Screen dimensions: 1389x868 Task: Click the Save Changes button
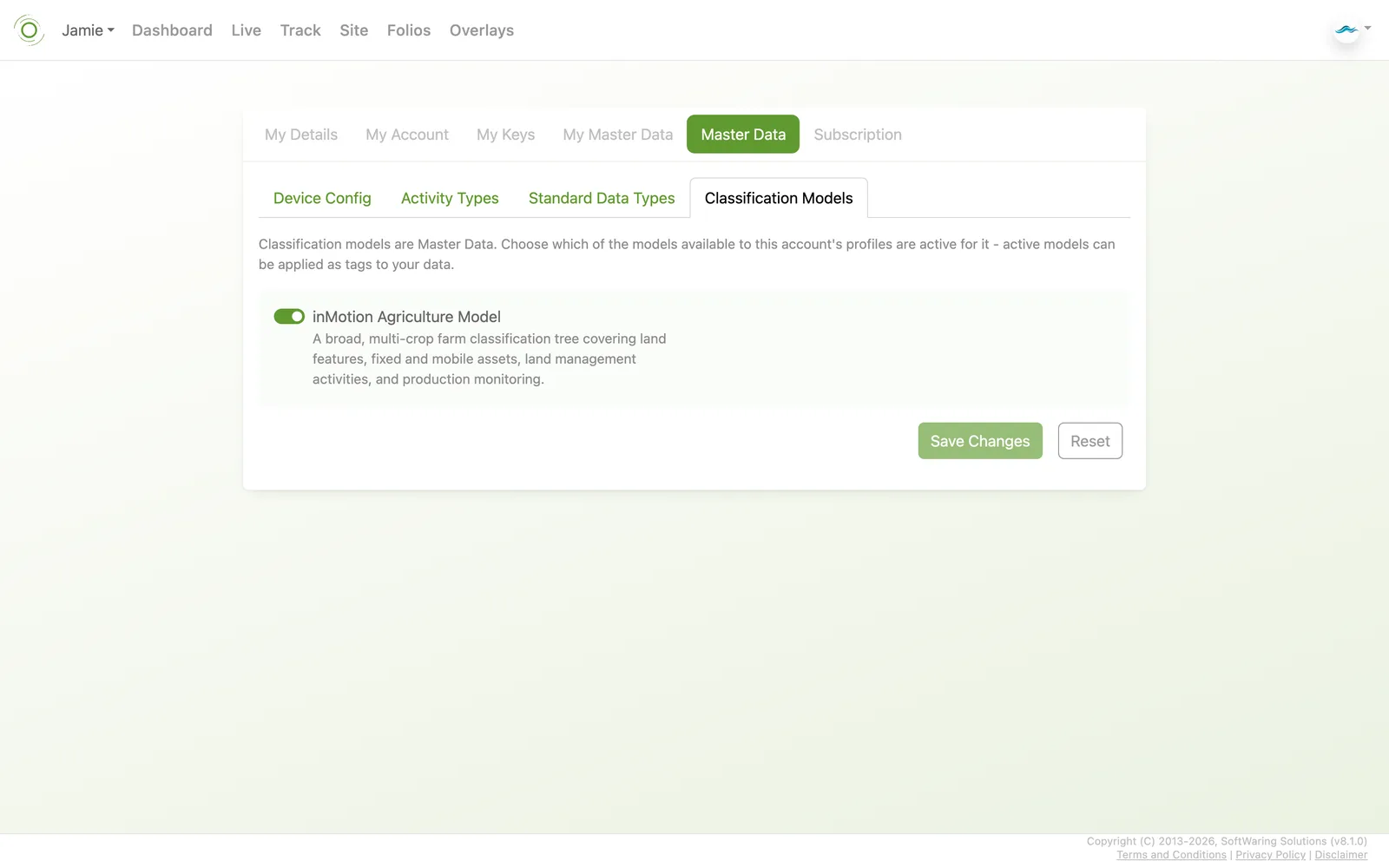(x=980, y=441)
